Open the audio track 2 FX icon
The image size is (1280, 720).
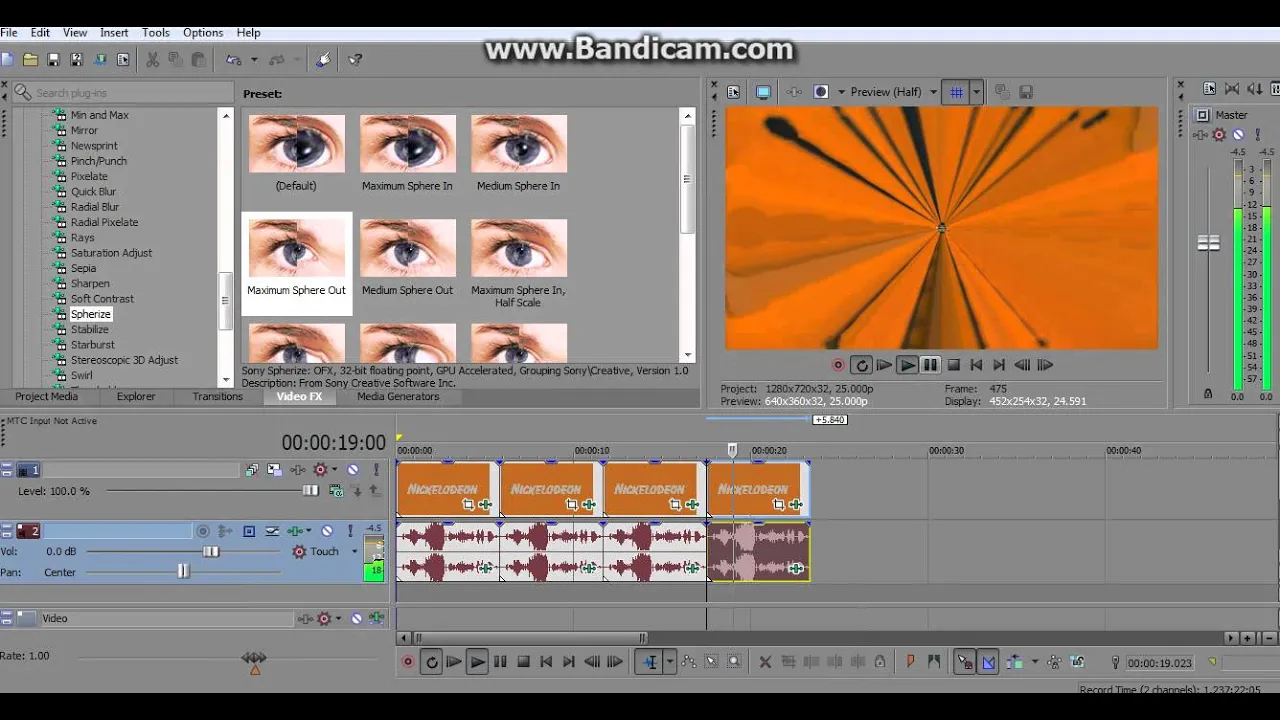coord(294,531)
